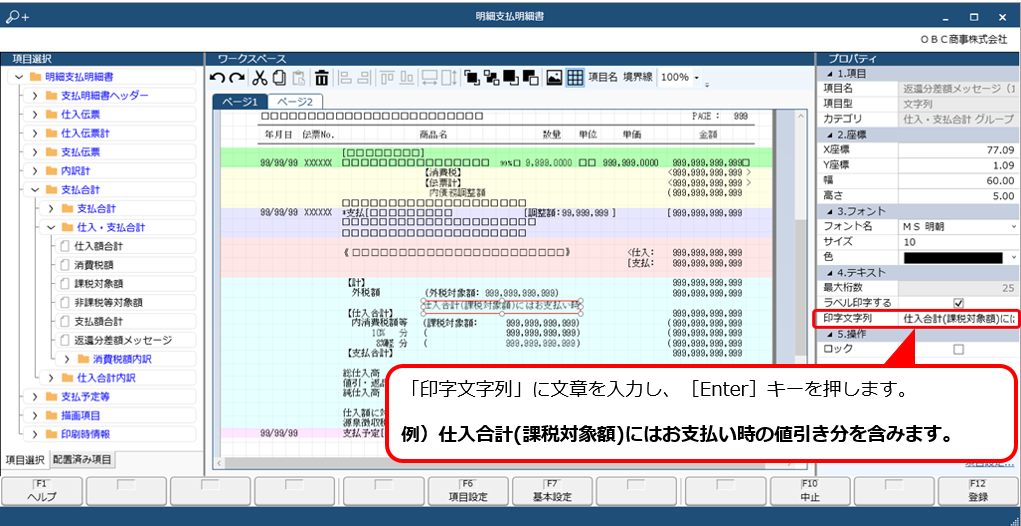The width and height of the screenshot is (1021, 526).
Task: Collapse the 3.フォント property section
Action: pos(830,212)
